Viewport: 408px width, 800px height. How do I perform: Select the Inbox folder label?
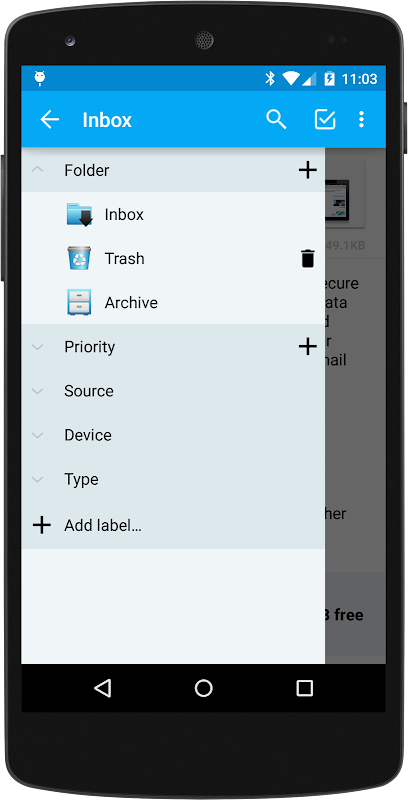[124, 214]
